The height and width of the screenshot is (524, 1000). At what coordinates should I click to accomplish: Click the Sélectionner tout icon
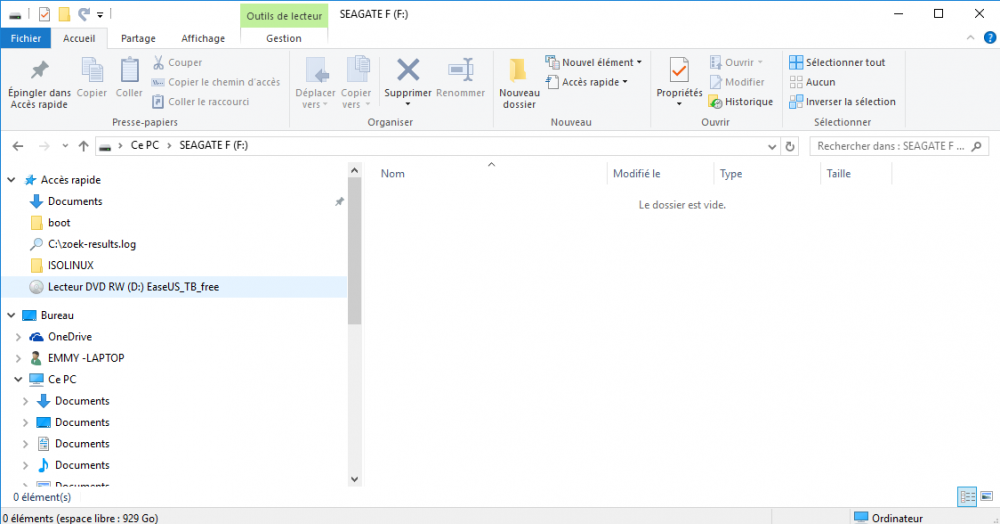pyautogui.click(x=796, y=62)
